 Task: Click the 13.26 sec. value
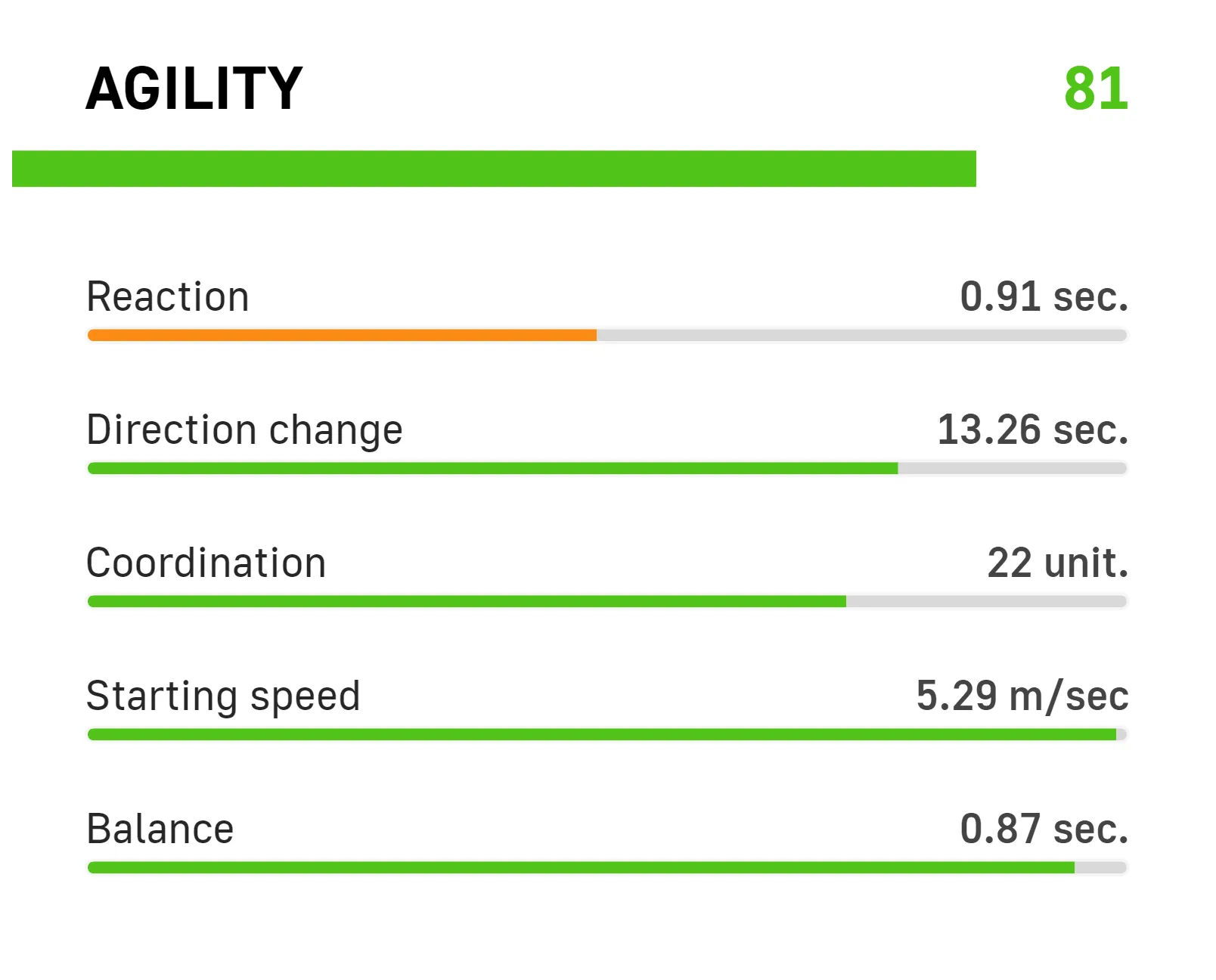tap(1032, 430)
